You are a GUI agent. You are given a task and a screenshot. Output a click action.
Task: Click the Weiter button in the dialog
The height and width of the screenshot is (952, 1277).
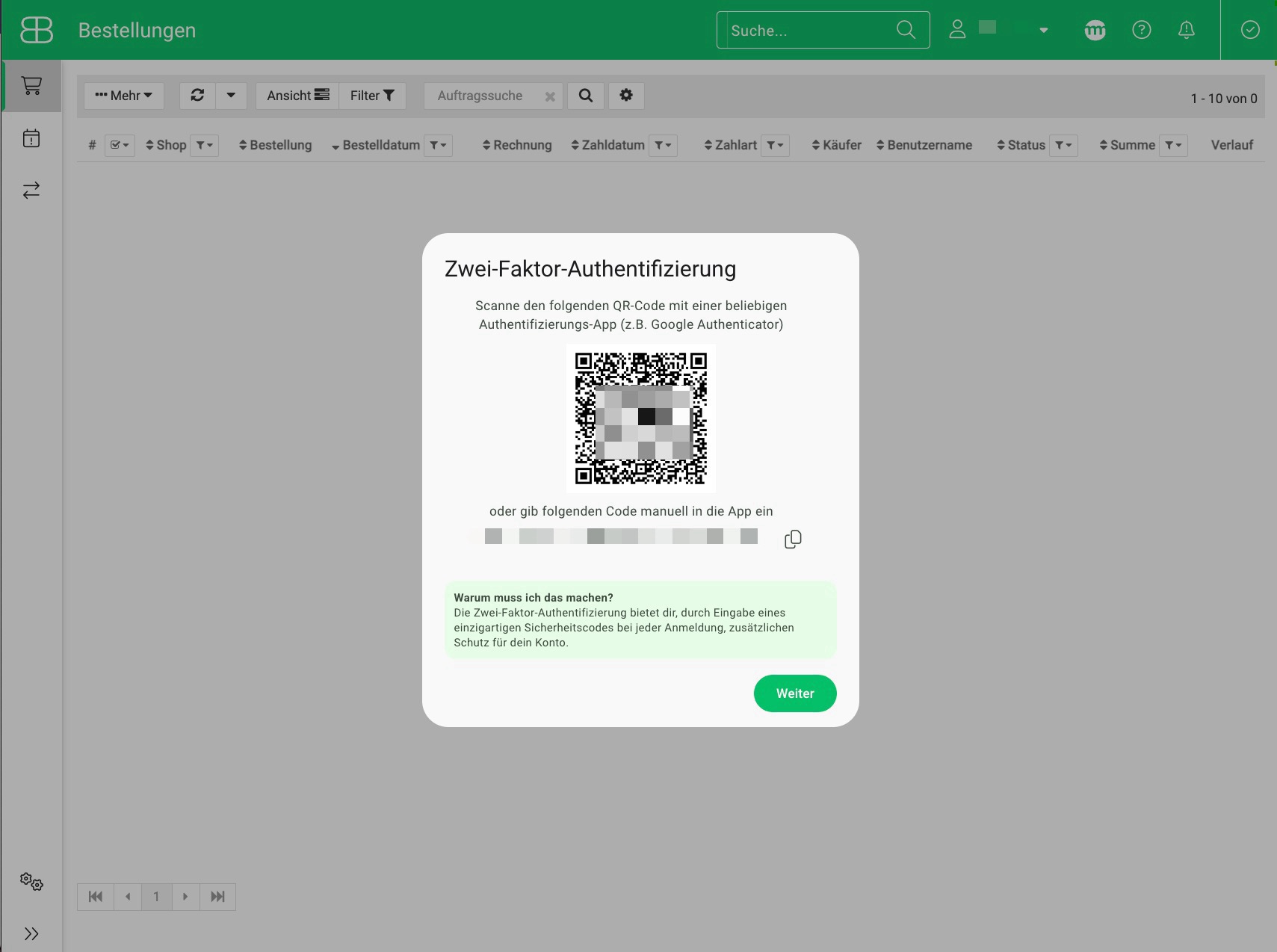(795, 693)
